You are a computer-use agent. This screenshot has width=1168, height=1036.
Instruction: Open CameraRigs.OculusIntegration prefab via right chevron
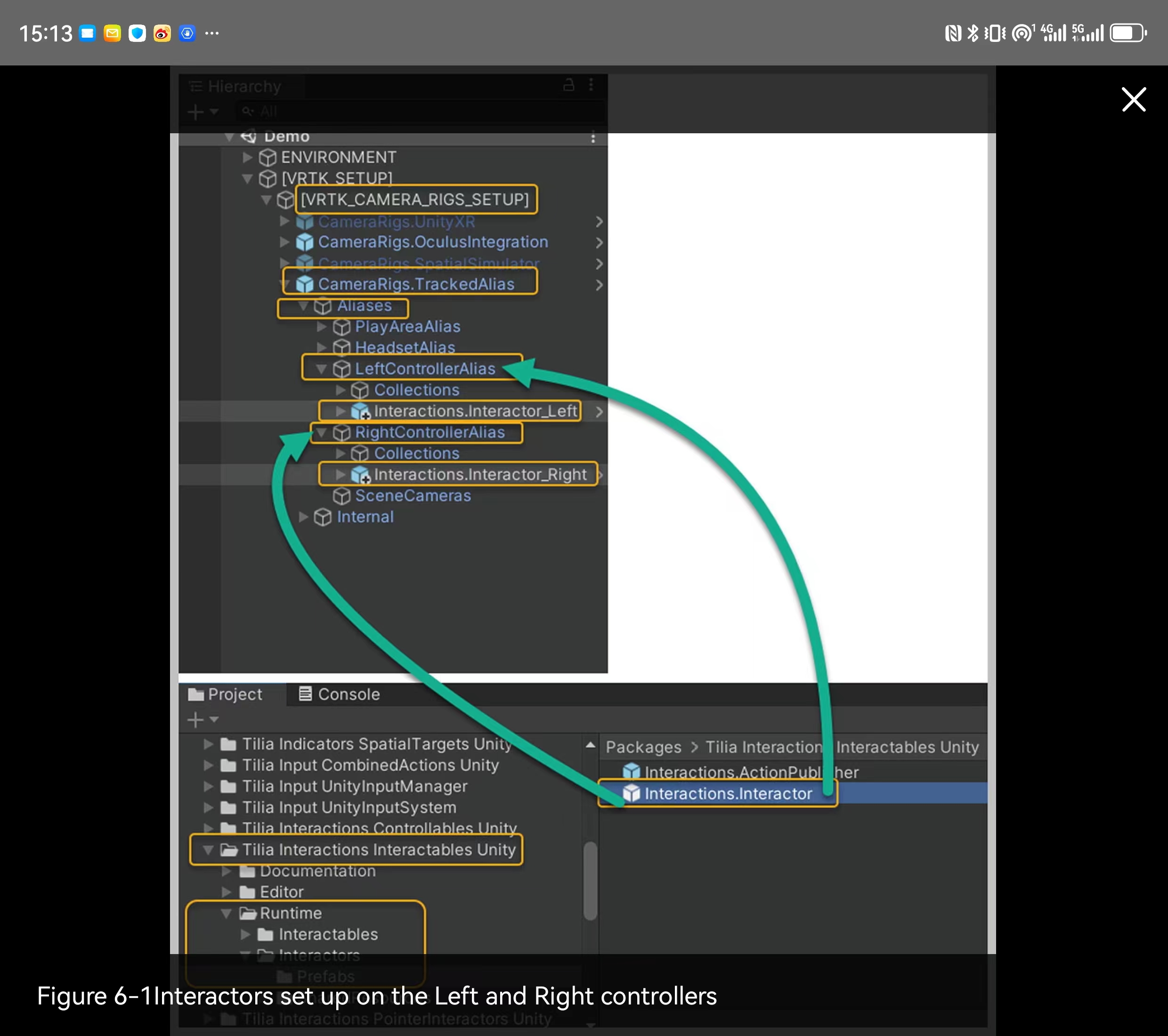pyautogui.click(x=599, y=243)
